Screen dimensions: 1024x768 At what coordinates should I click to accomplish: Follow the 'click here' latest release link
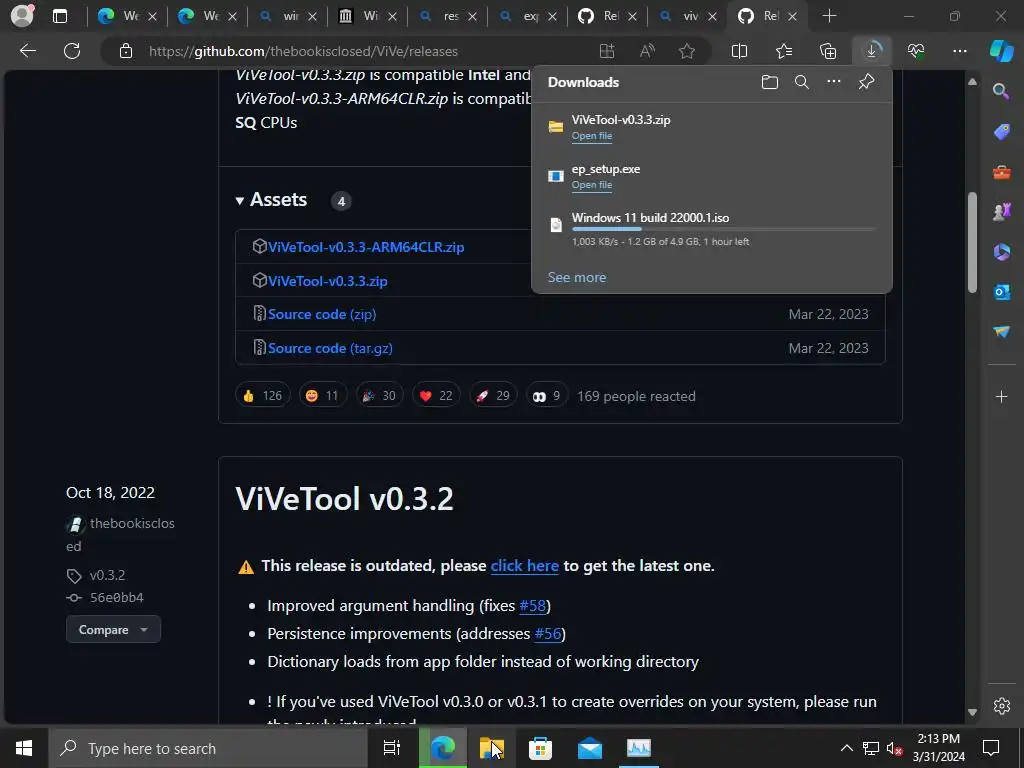tap(524, 566)
